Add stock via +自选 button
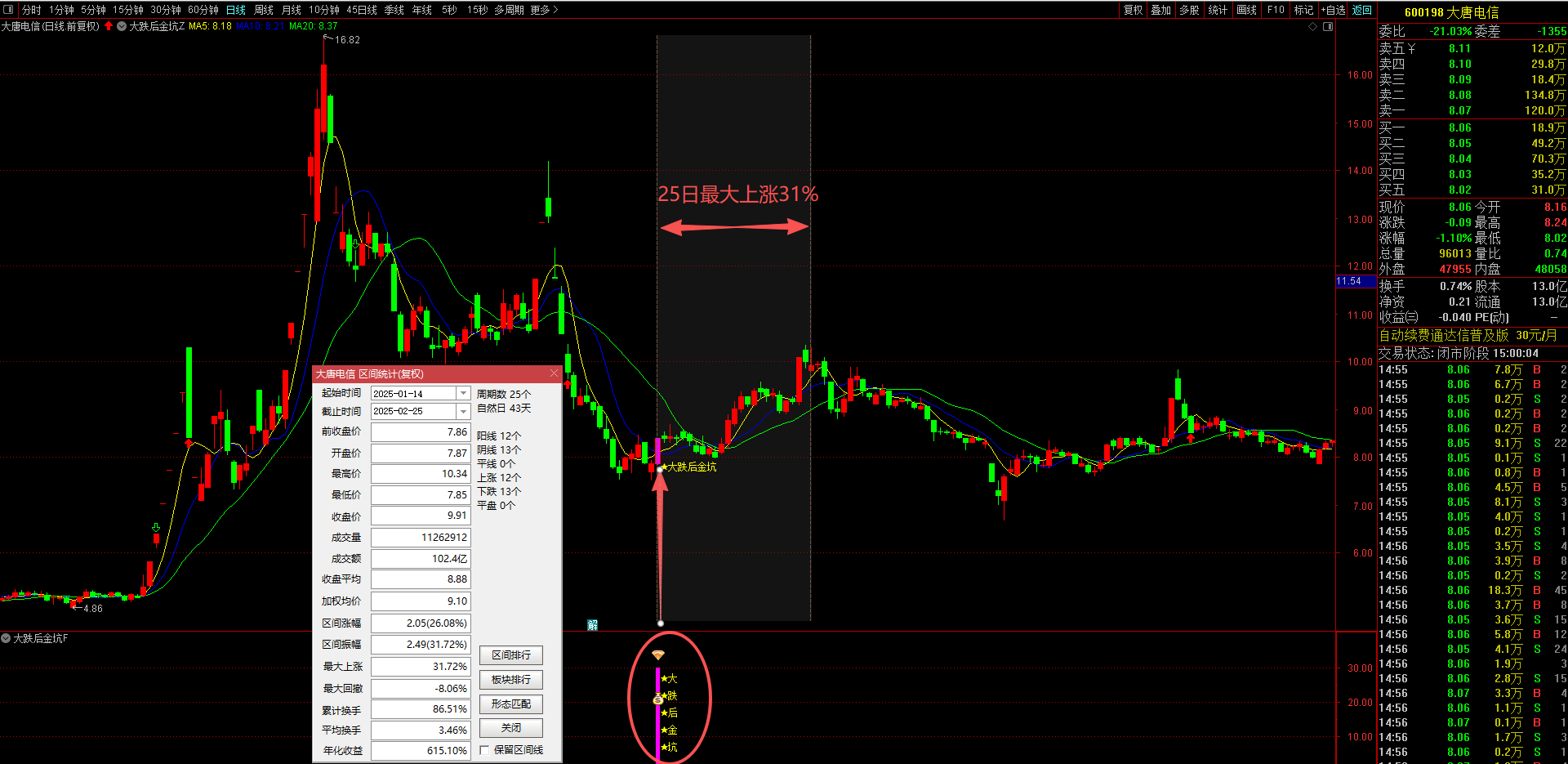The height and width of the screenshot is (764, 1568). [1334, 10]
